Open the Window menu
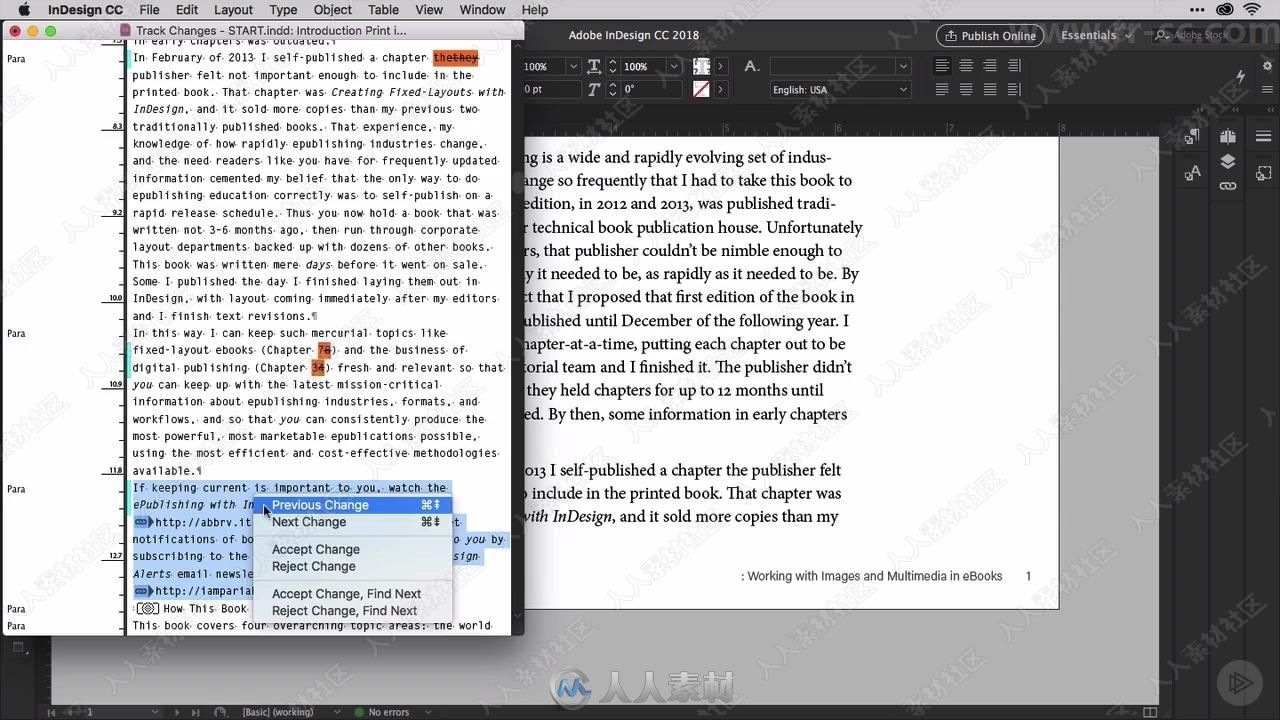Viewport: 1280px width, 720px height. (482, 10)
